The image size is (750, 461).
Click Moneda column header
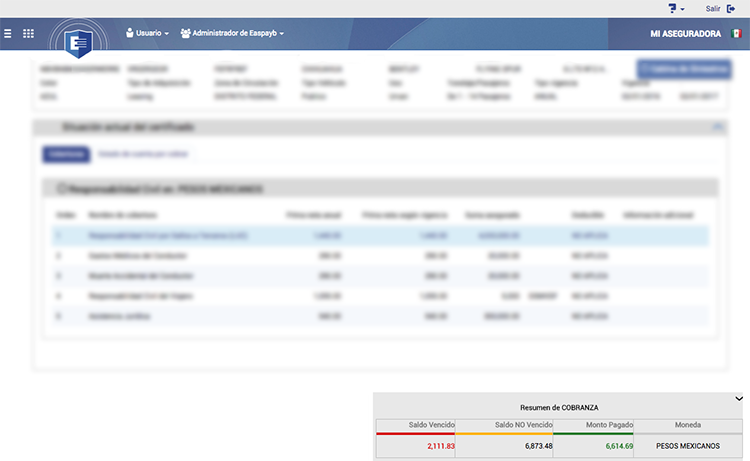(688, 425)
